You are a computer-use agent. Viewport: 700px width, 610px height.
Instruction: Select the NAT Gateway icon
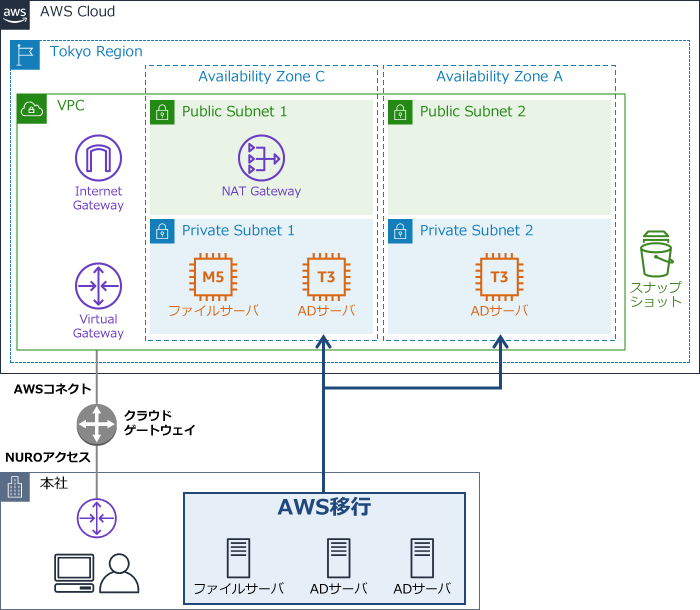pos(261,158)
